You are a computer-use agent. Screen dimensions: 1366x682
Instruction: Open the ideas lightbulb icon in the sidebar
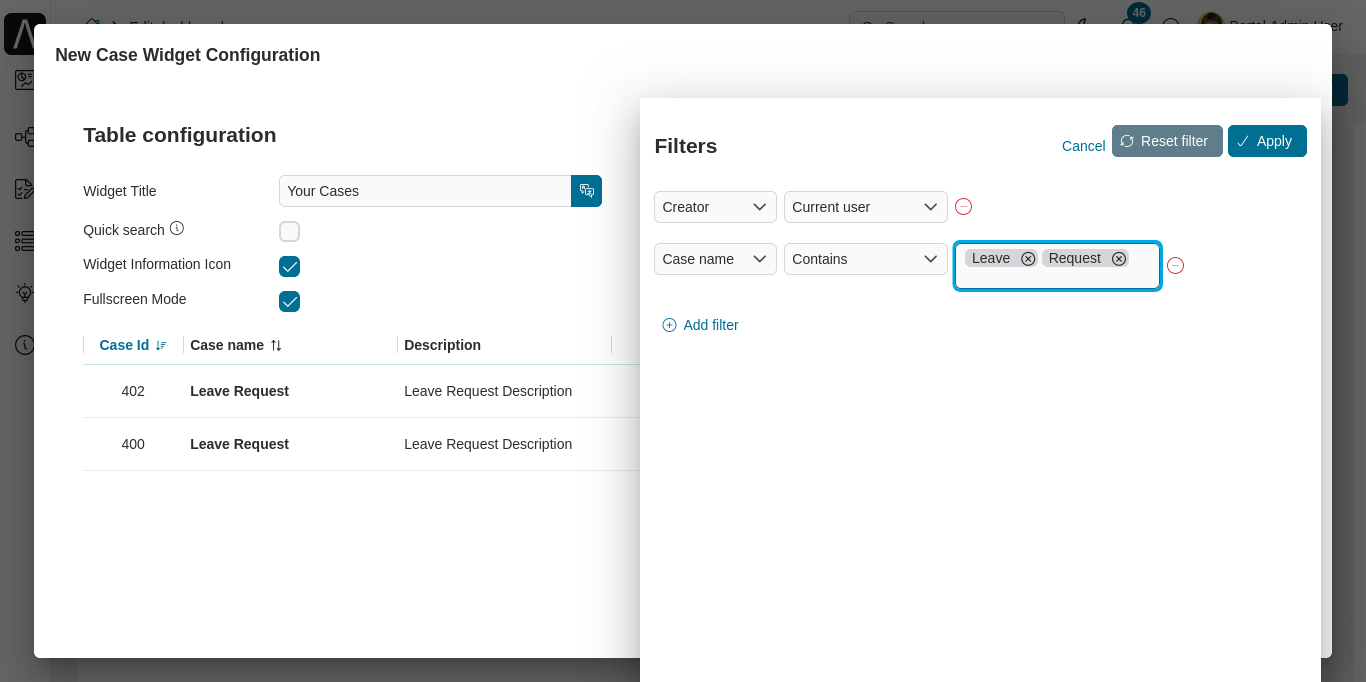25,293
